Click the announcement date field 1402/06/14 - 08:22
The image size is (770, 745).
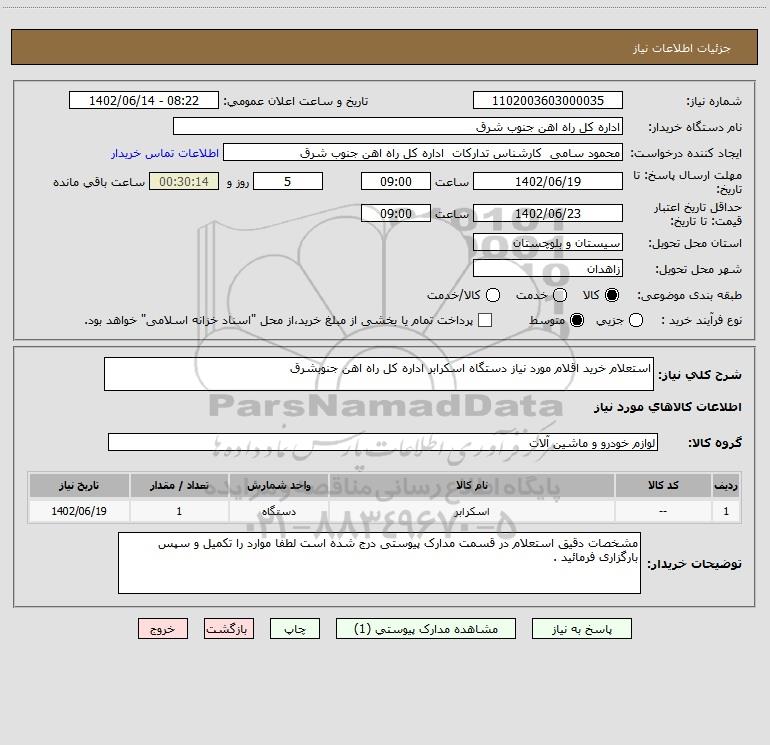click(144, 101)
